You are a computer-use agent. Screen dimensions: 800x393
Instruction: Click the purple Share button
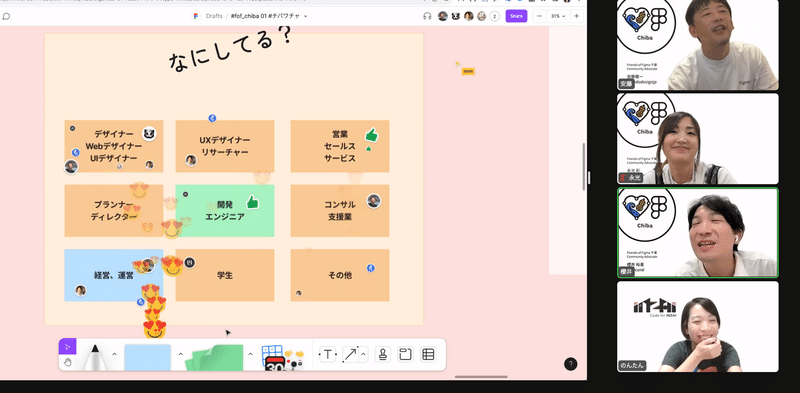pyautogui.click(x=516, y=16)
